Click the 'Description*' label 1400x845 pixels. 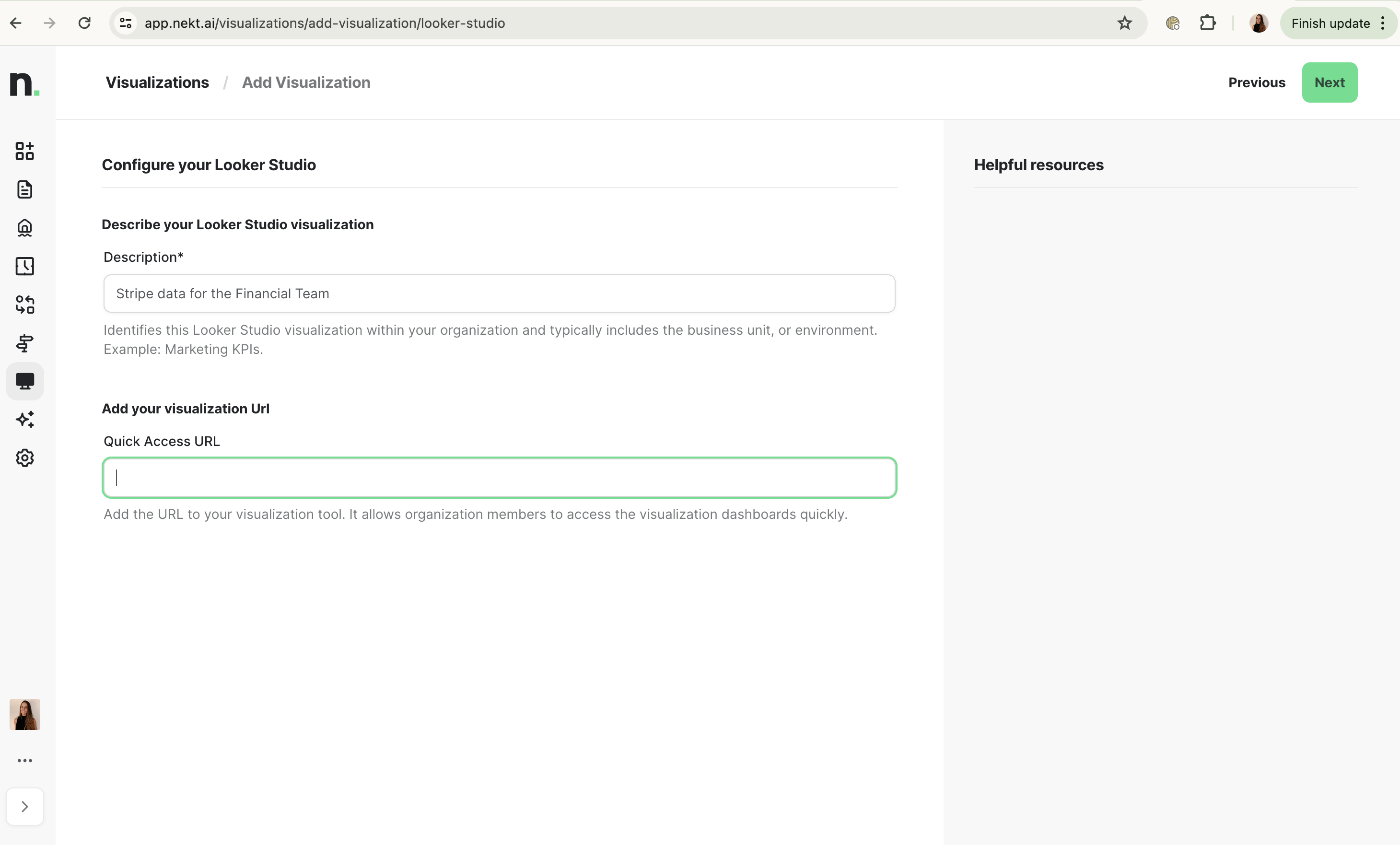pos(143,257)
